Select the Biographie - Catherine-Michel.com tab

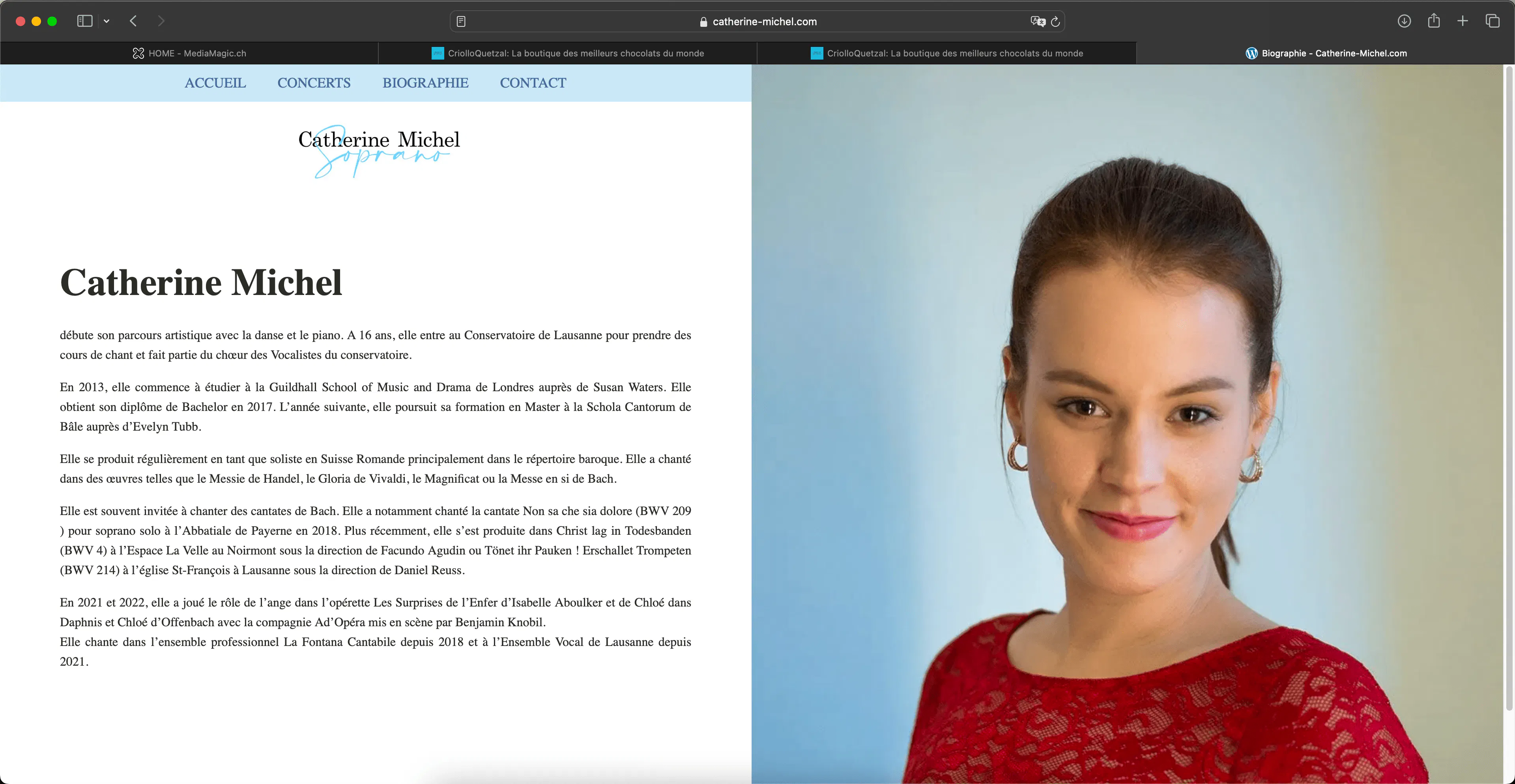click(x=1326, y=53)
